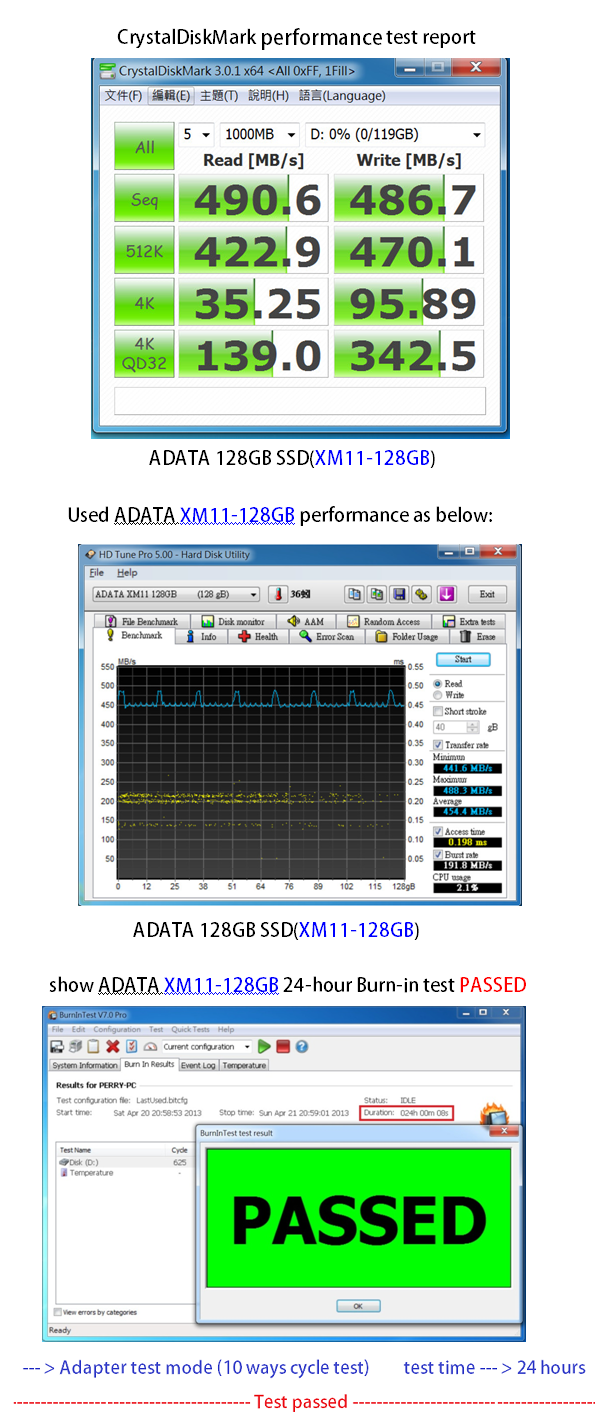Select the Write radio button in HD Tune
This screenshot has width=600, height=1424.
coord(438,694)
